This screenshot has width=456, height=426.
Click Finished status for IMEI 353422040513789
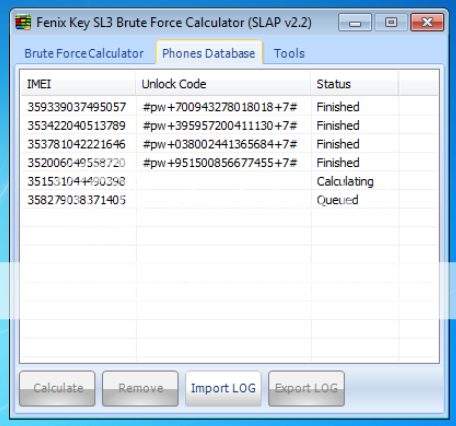point(338,126)
